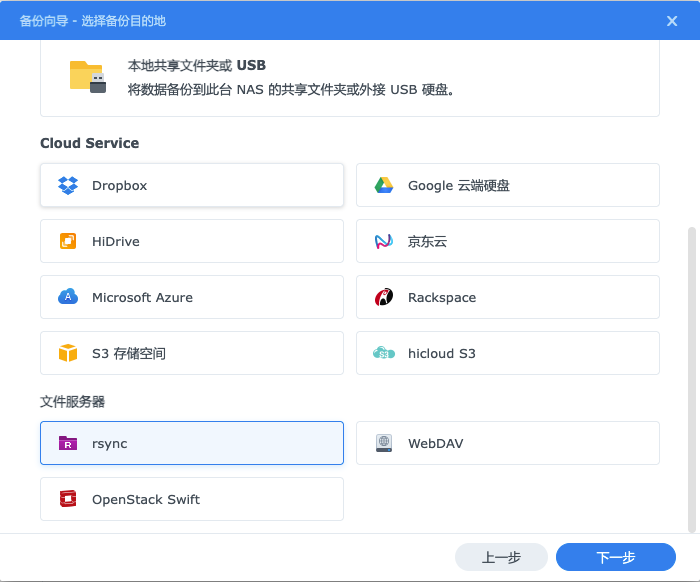Screen dimensions: 700x582
Task: Click the WebDAV server icon
Action: pyautogui.click(x=384, y=443)
